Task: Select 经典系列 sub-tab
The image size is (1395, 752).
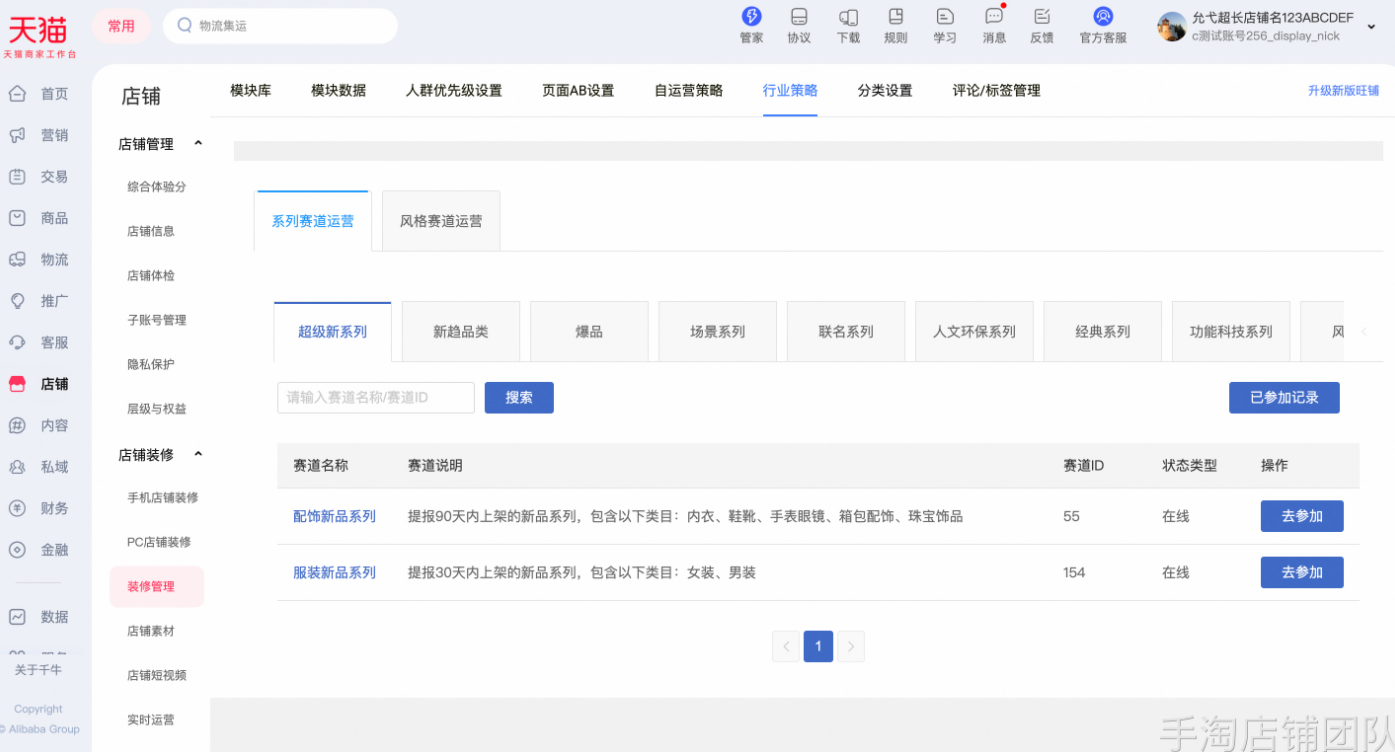Action: (x=1102, y=332)
